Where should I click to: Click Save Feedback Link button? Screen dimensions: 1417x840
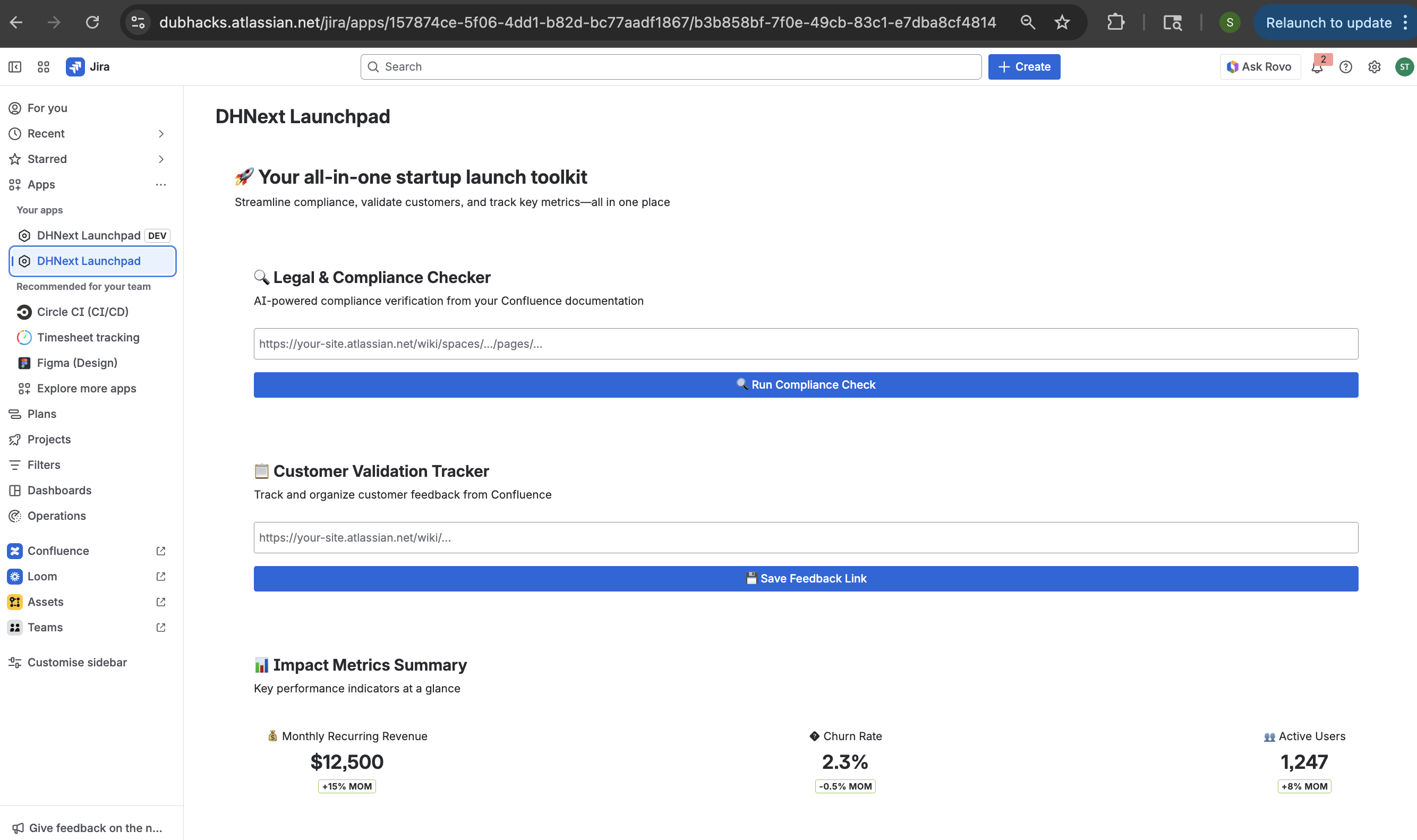coord(806,578)
